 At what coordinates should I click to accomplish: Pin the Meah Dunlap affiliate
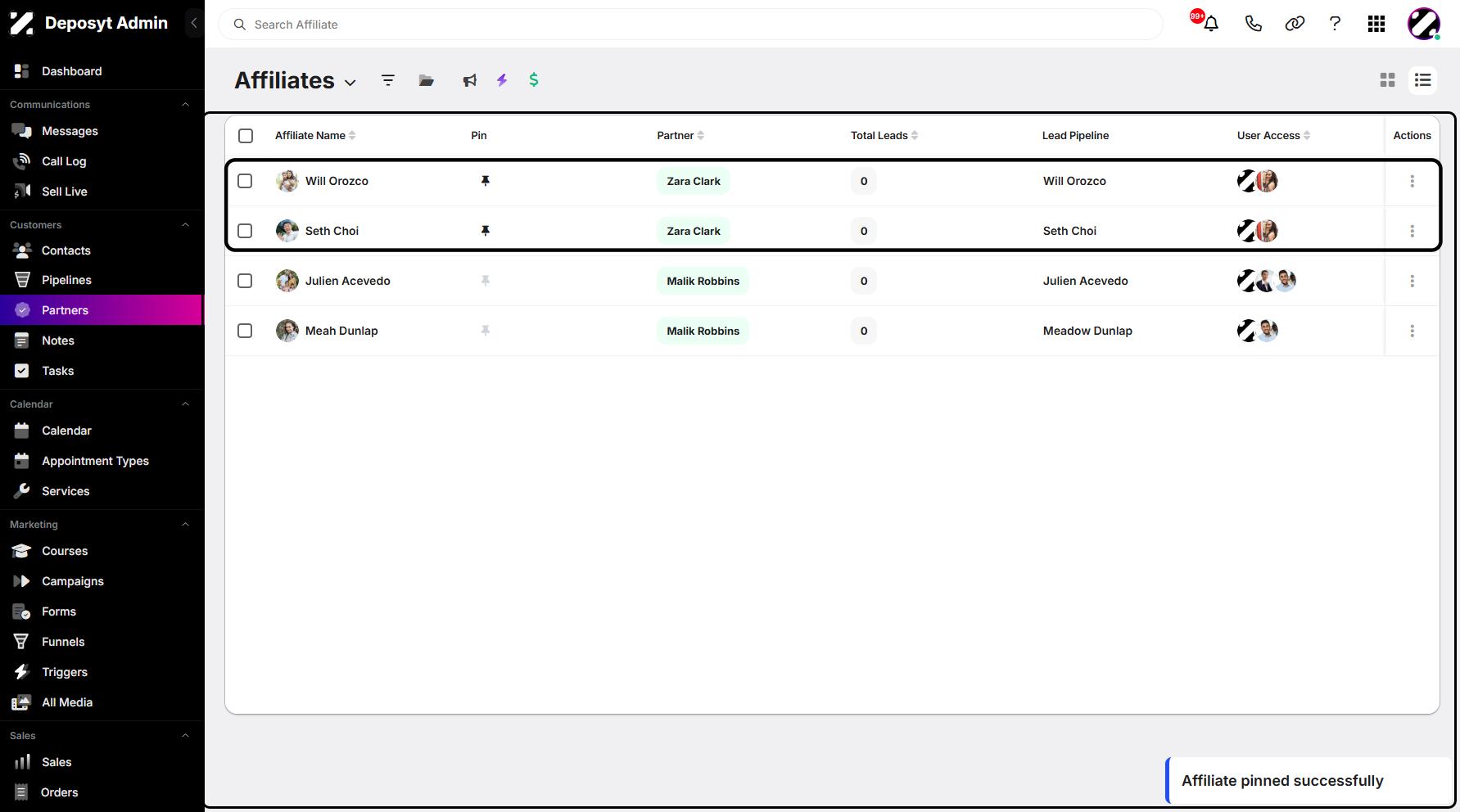(x=486, y=331)
